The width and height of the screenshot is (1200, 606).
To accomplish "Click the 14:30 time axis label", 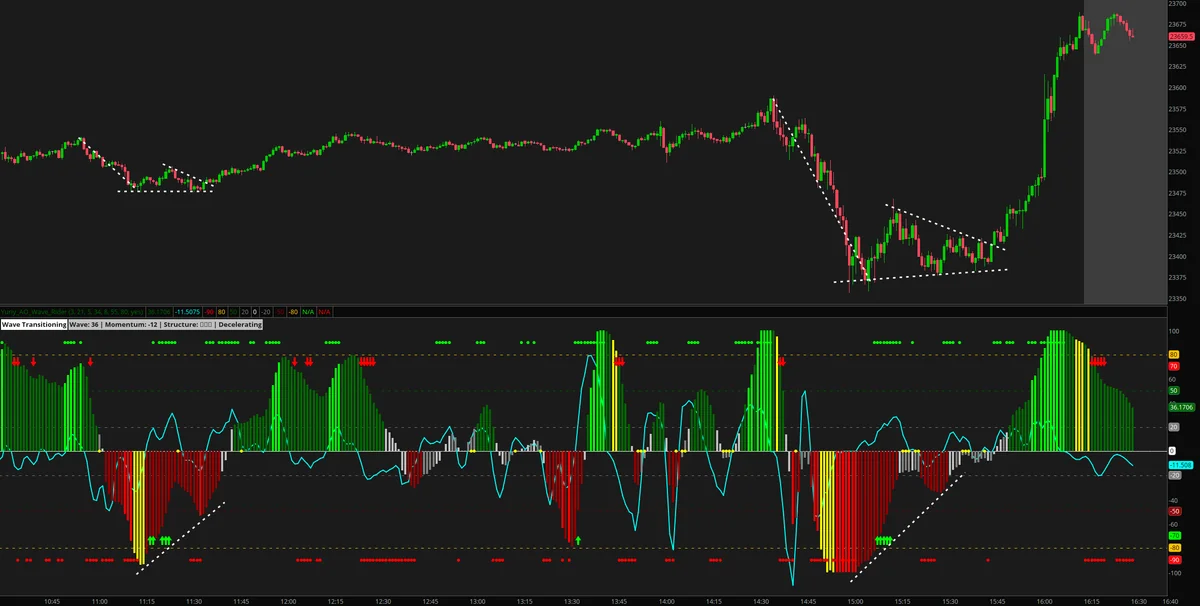I will pyautogui.click(x=761, y=601).
